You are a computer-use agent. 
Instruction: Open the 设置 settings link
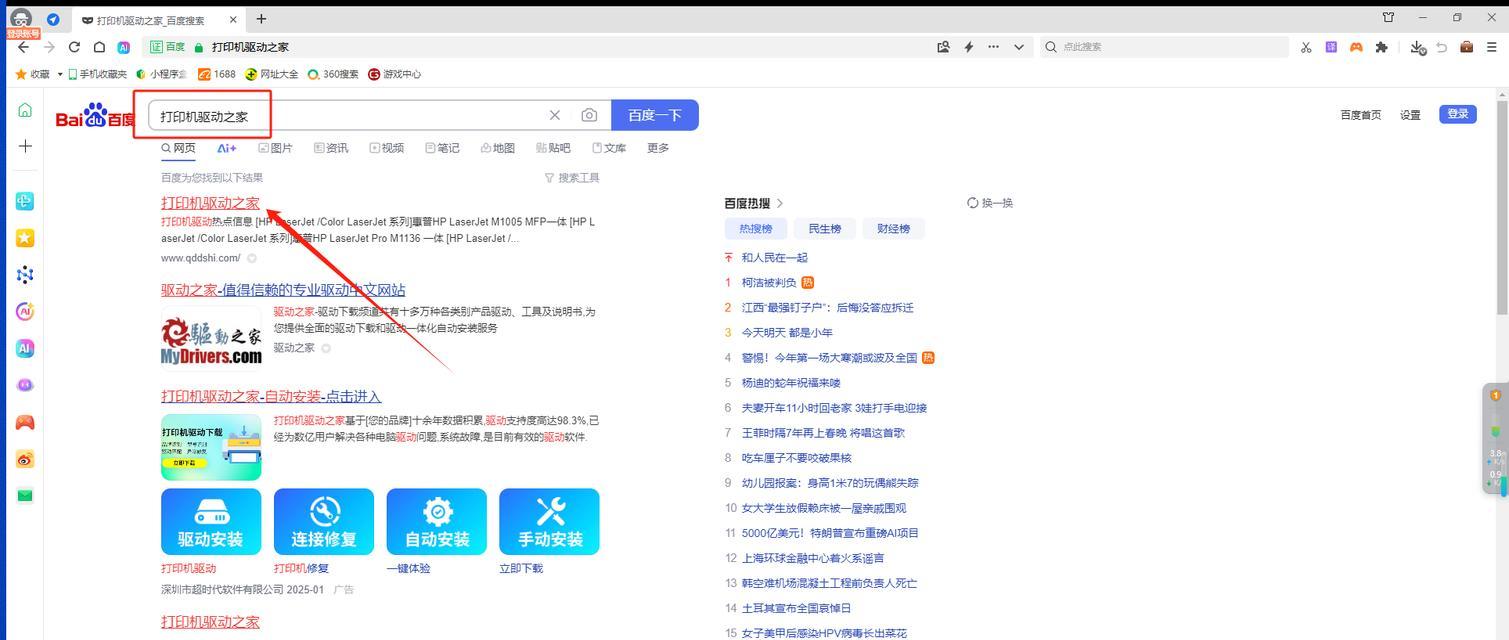pos(1410,115)
